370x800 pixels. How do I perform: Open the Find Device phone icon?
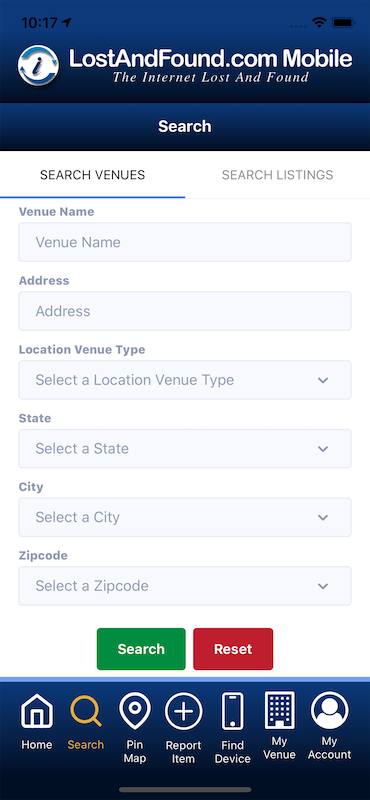click(233, 711)
